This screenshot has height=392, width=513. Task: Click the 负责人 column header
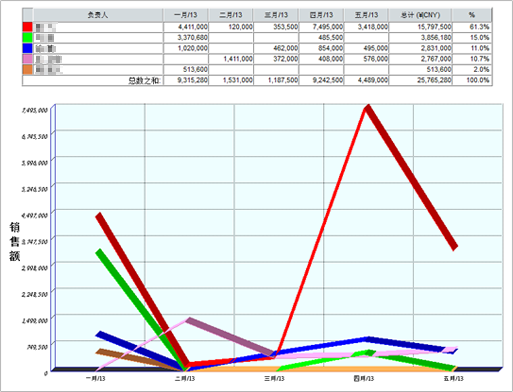[x=98, y=15]
